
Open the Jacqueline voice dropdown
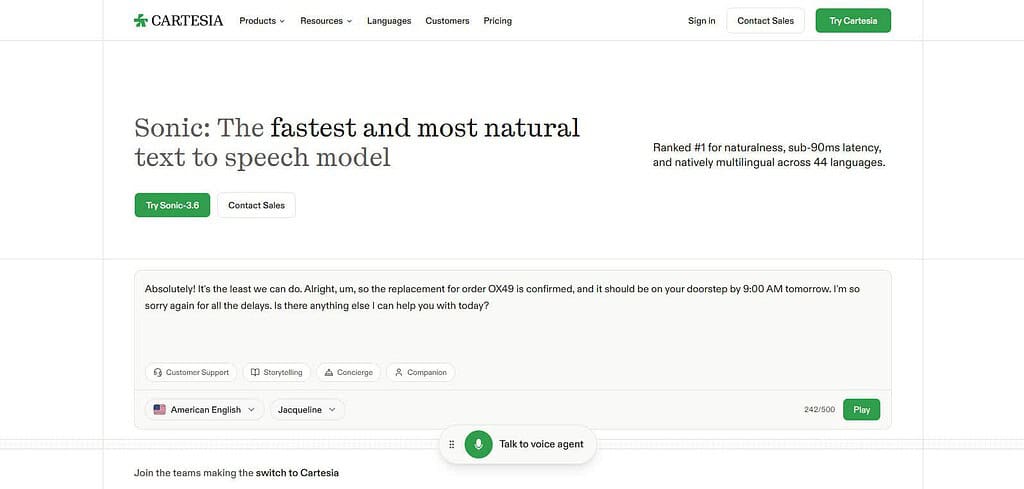(x=307, y=409)
